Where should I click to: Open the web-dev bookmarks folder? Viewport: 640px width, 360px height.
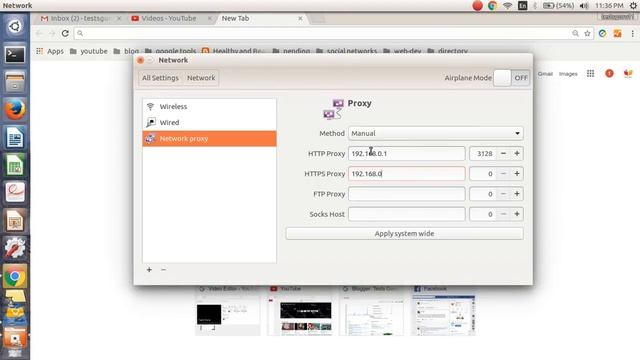click(402, 51)
